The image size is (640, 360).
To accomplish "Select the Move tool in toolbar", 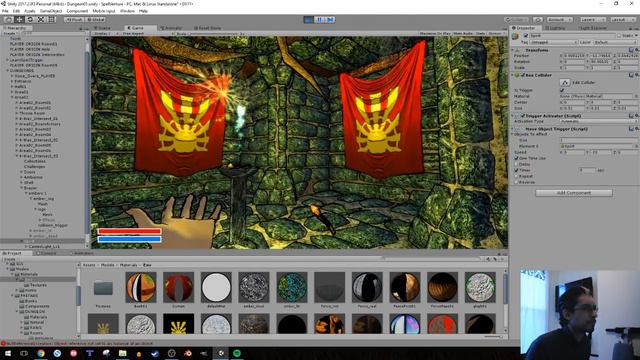I will [19, 19].
